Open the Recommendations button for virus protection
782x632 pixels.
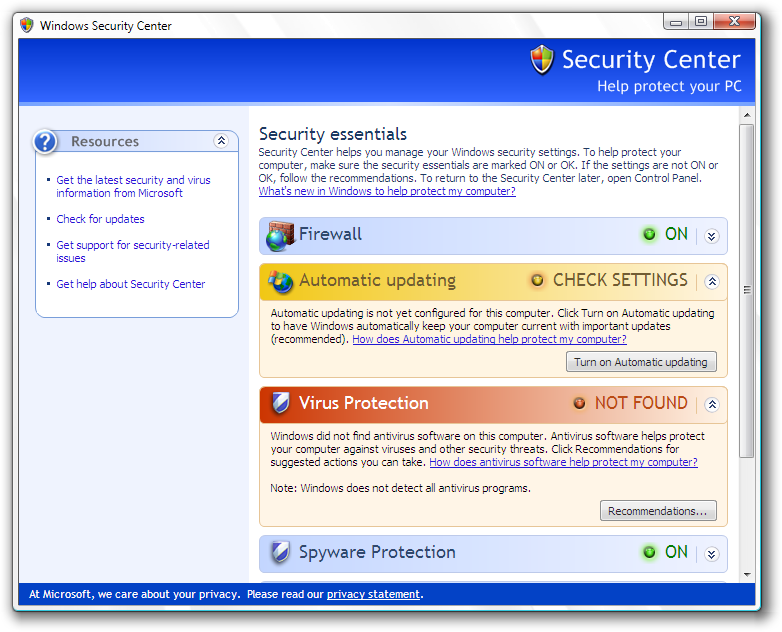(x=657, y=511)
